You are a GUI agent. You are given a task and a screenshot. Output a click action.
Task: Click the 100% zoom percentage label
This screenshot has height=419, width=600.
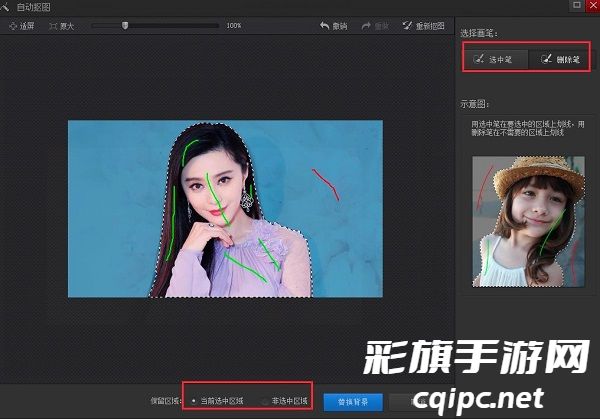pyautogui.click(x=233, y=25)
